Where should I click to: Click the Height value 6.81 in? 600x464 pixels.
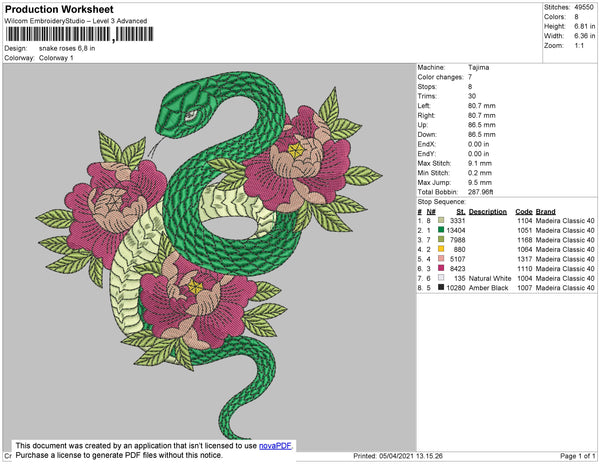(585, 26)
